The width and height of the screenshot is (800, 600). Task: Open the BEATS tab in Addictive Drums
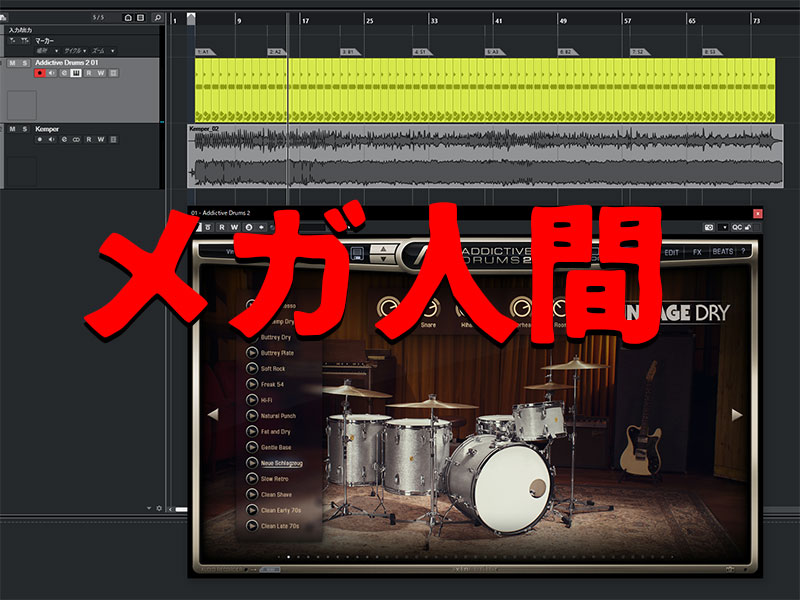[722, 252]
